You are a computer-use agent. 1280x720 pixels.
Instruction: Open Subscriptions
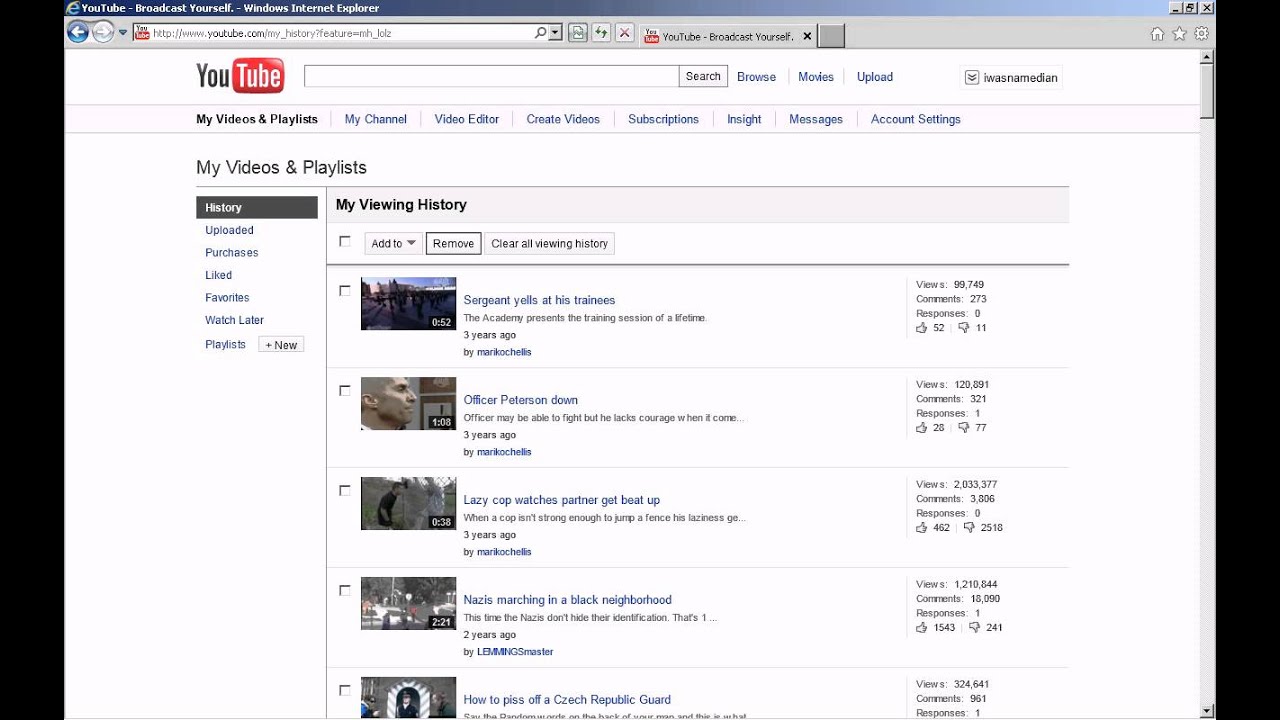click(663, 119)
